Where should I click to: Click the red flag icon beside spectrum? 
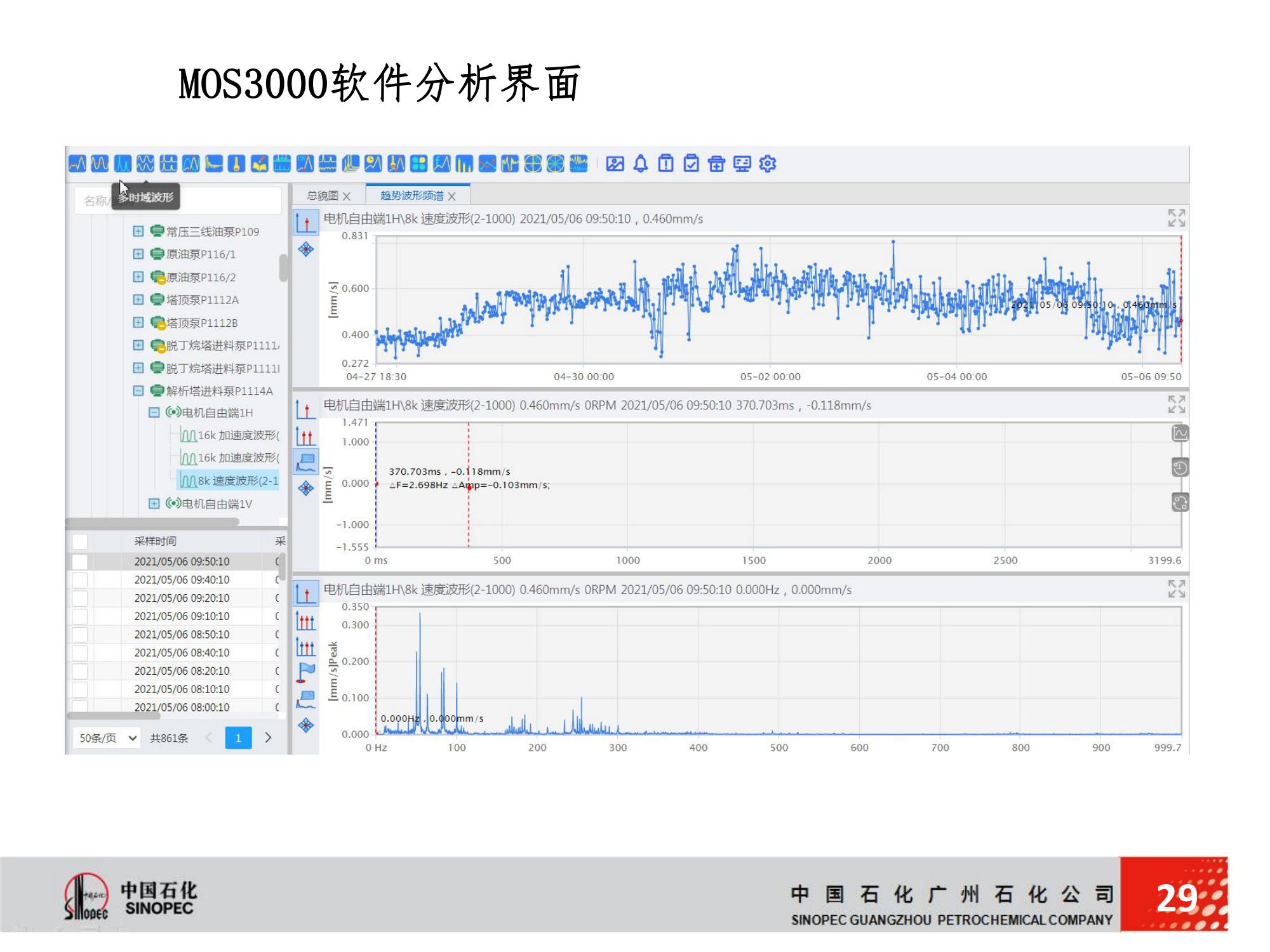tap(306, 671)
